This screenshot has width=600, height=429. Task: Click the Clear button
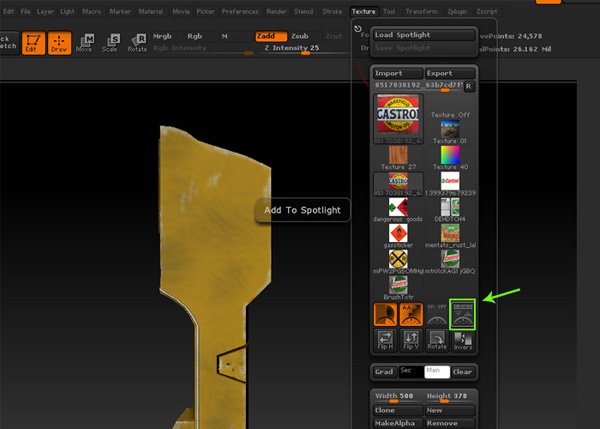[462, 372]
